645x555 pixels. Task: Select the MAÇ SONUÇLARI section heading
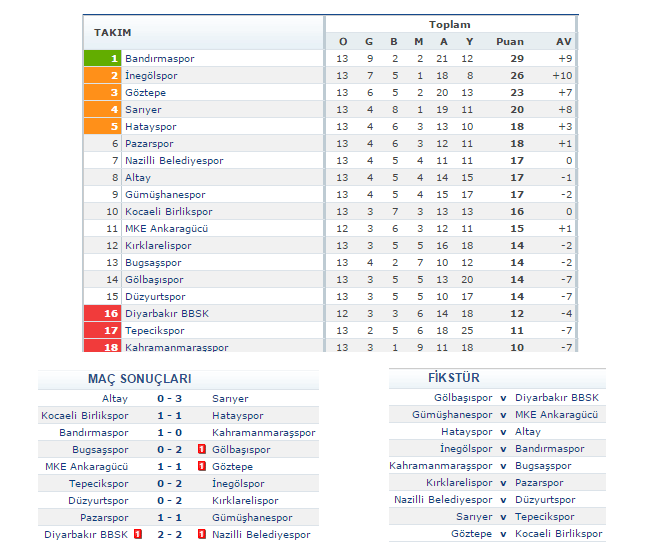pos(140,379)
